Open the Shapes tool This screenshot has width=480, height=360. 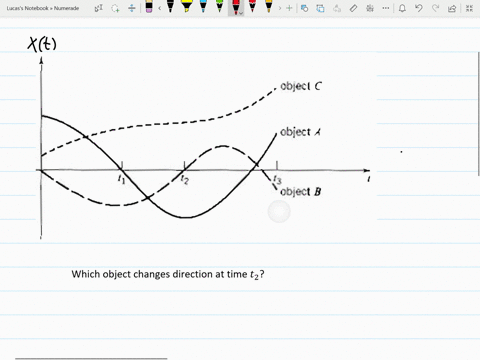pos(304,8)
